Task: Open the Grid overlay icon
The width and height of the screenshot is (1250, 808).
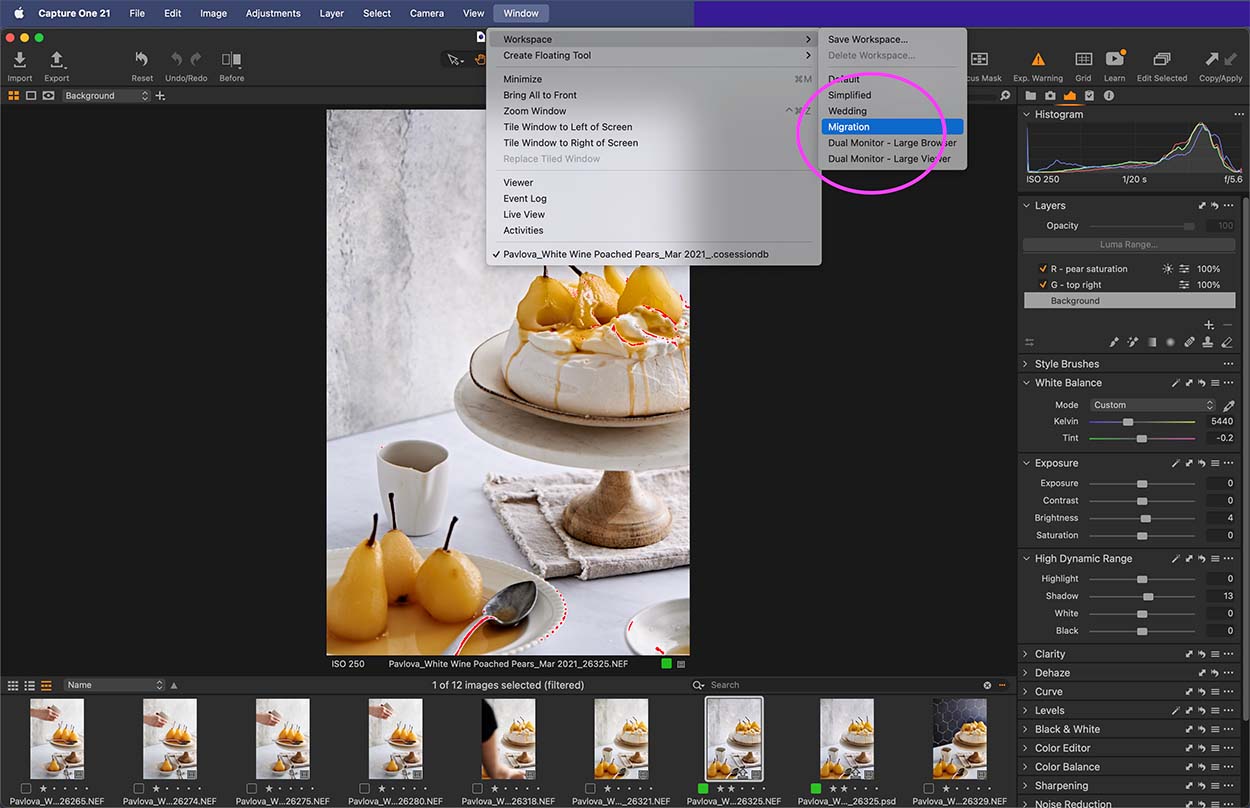Action: pyautogui.click(x=1083, y=60)
